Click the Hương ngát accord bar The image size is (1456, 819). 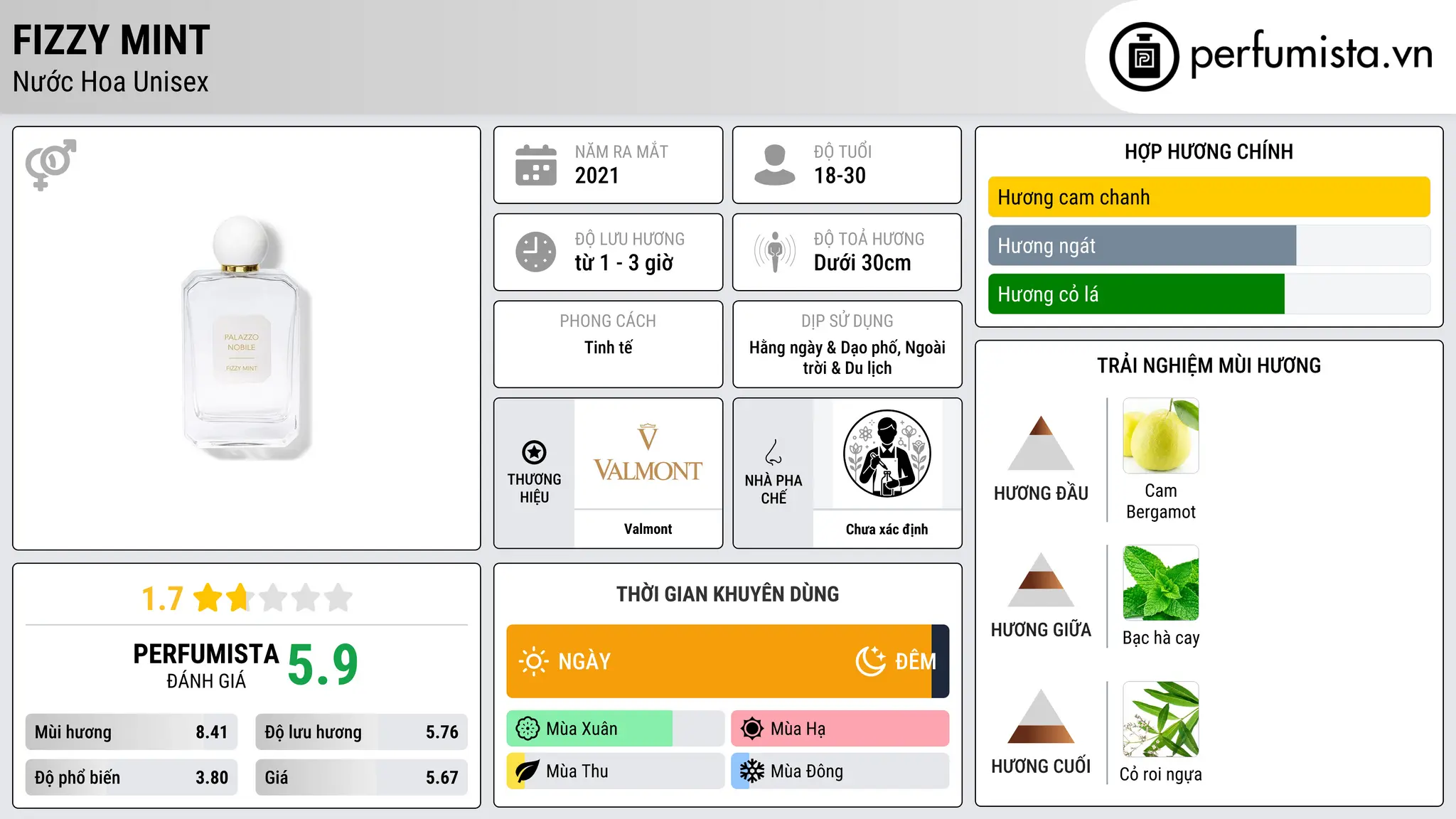[1209, 246]
